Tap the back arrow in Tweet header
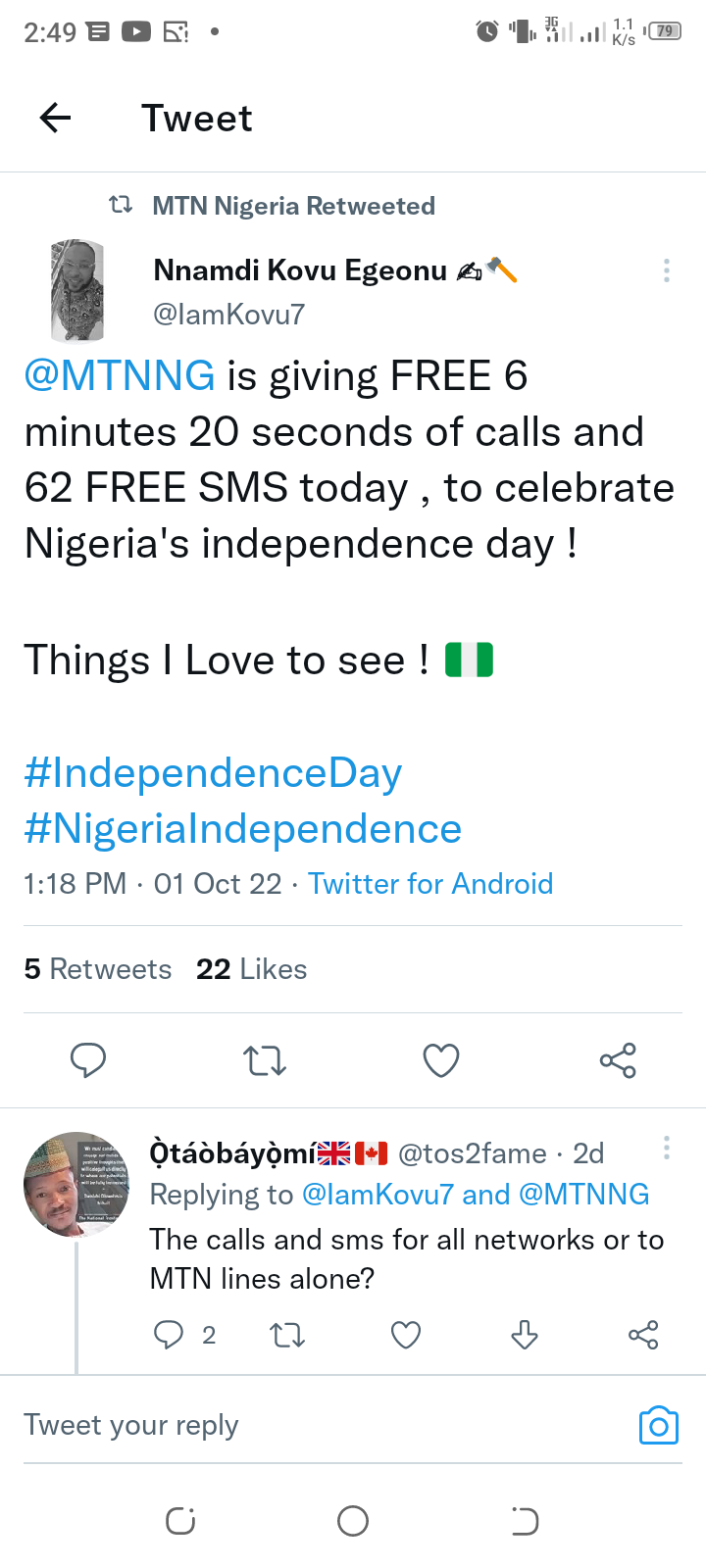Image resolution: width=706 pixels, height=1568 pixels. [x=56, y=119]
